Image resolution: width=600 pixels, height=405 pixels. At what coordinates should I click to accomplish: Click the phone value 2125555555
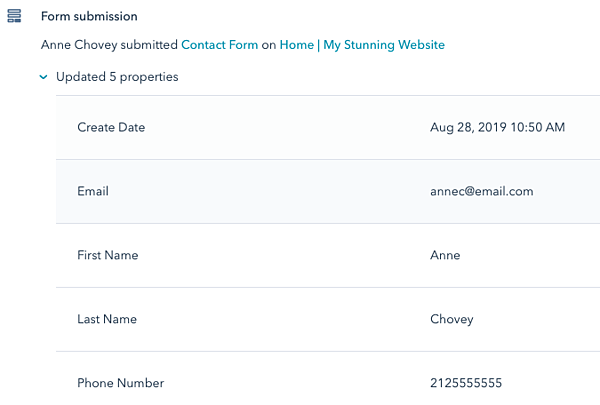click(x=466, y=383)
